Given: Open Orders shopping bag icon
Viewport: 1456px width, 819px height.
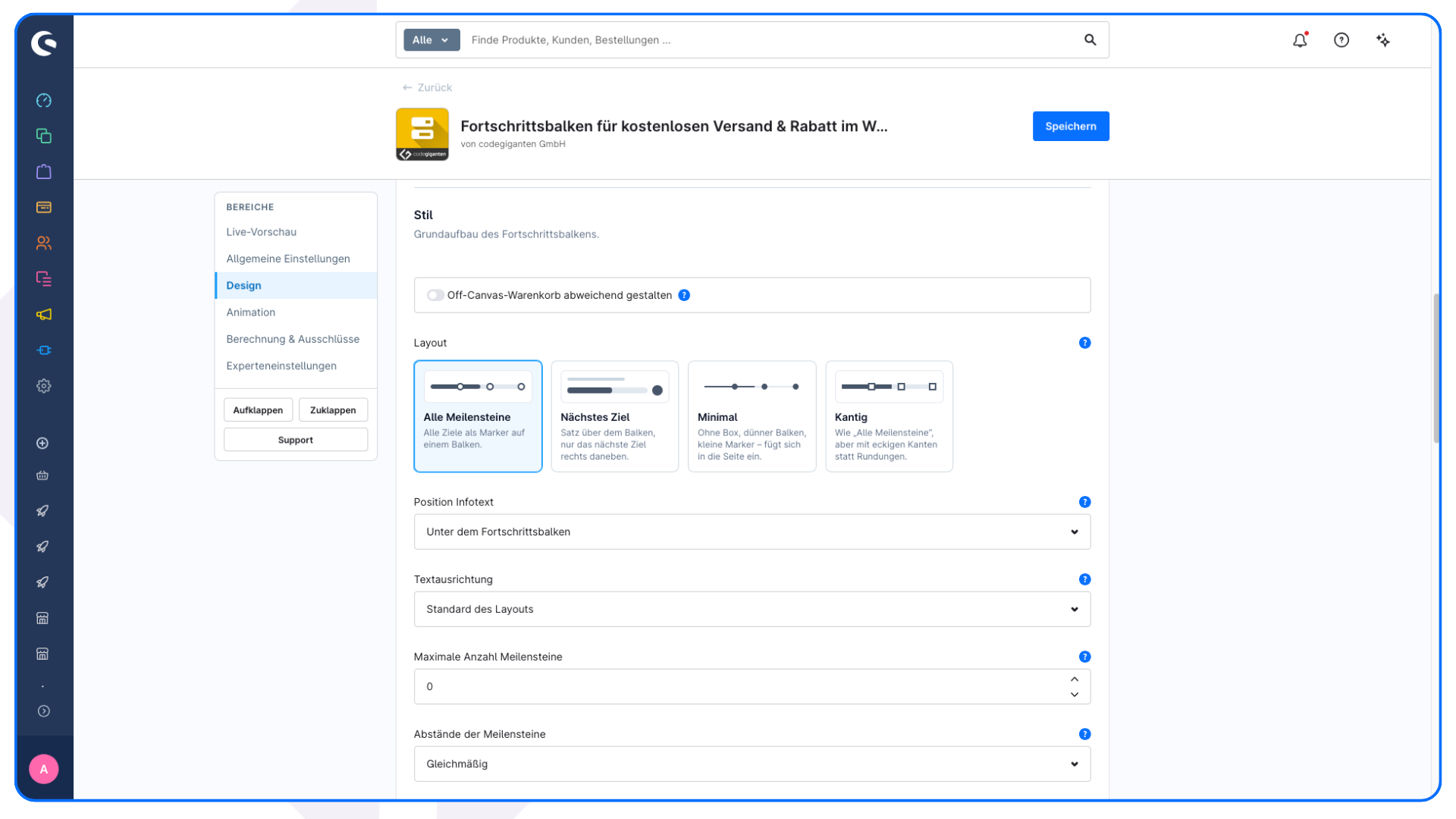Looking at the screenshot, I should point(44,171).
